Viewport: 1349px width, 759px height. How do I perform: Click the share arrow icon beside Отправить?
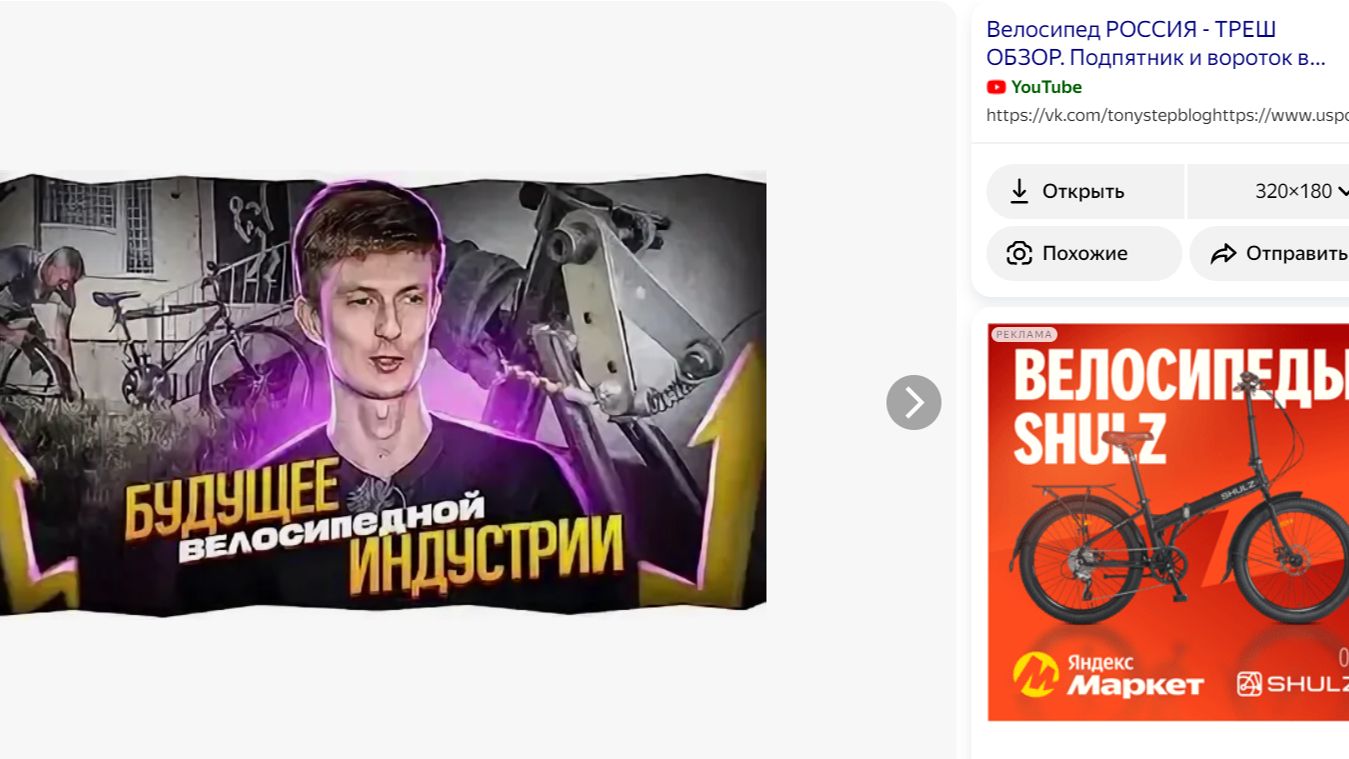click(1223, 253)
